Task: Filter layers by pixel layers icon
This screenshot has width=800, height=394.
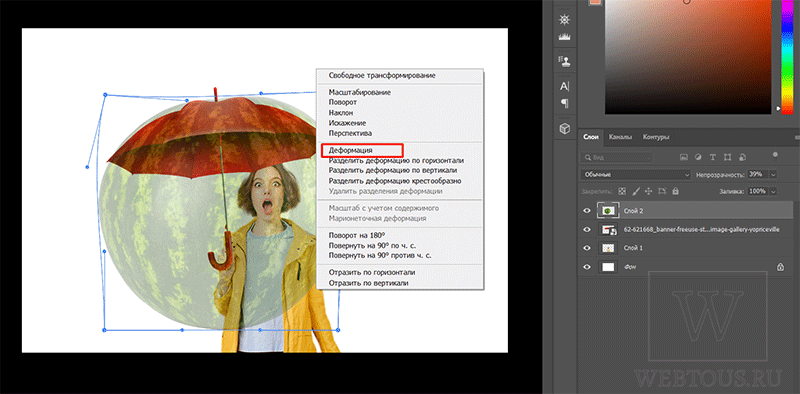Action: [x=684, y=157]
